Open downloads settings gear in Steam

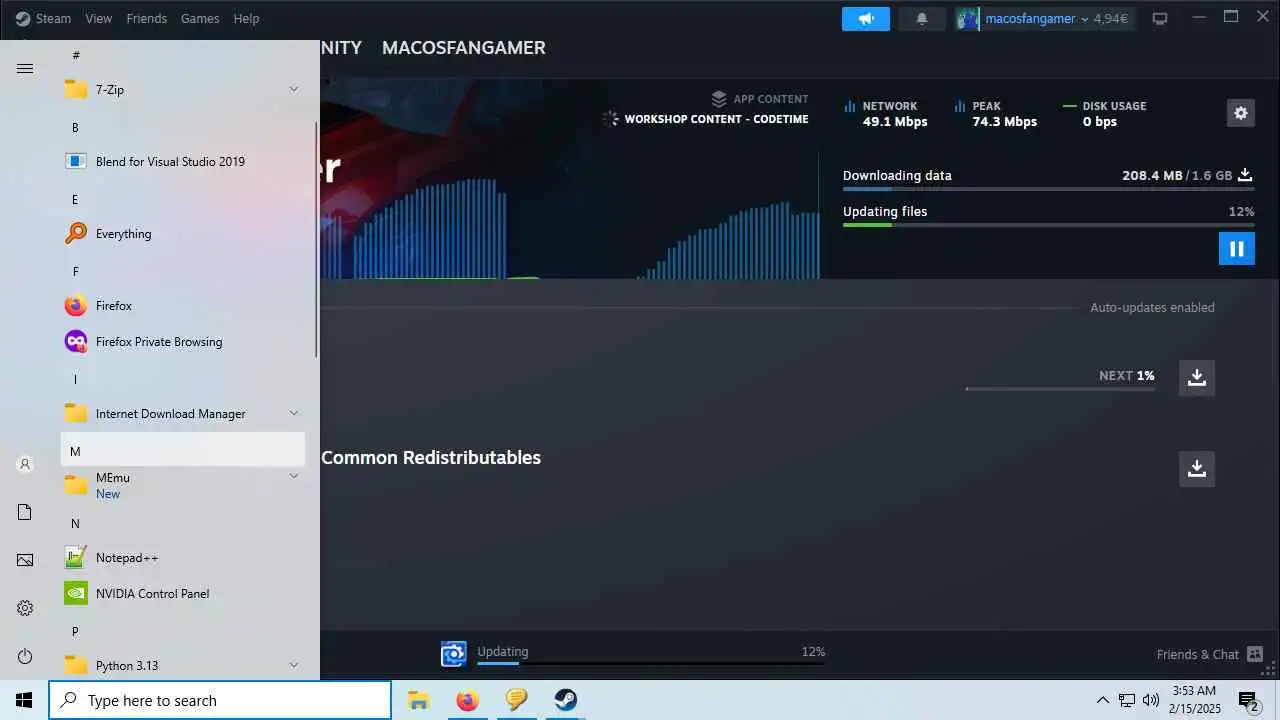[x=1240, y=113]
